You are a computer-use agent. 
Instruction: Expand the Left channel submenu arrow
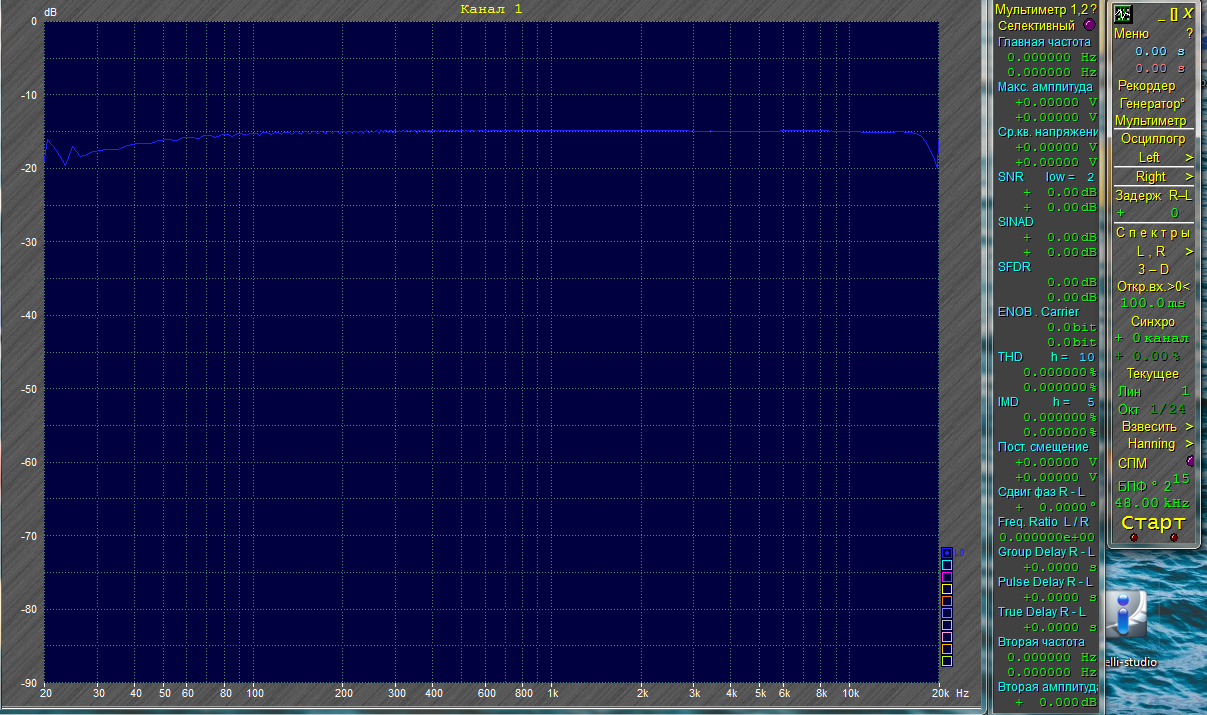1189,158
